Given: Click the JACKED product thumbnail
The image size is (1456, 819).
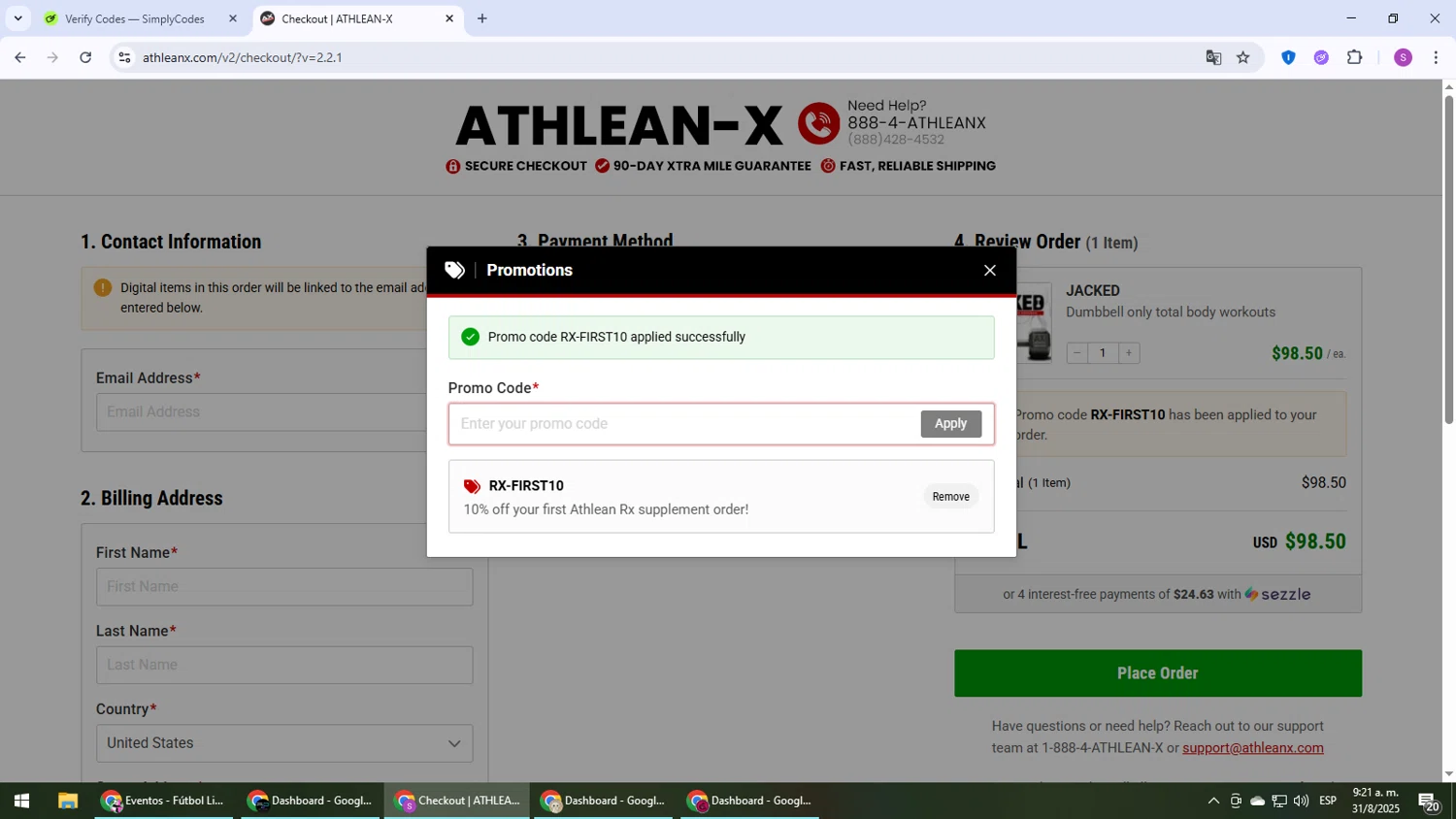Looking at the screenshot, I should point(1034,323).
